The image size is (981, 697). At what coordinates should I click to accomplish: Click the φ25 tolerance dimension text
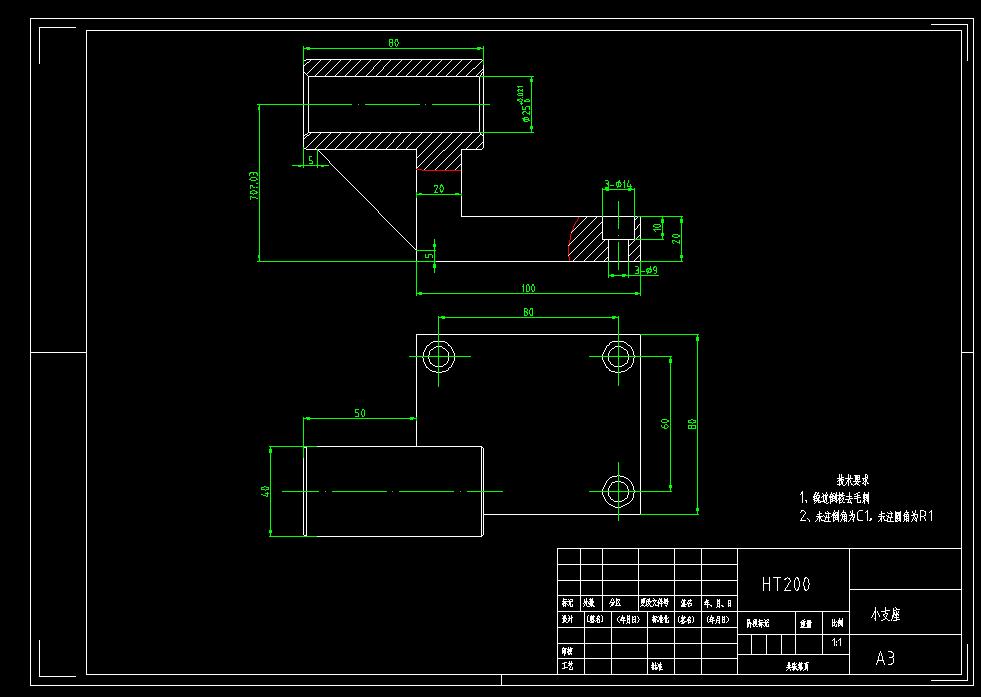pyautogui.click(x=524, y=104)
